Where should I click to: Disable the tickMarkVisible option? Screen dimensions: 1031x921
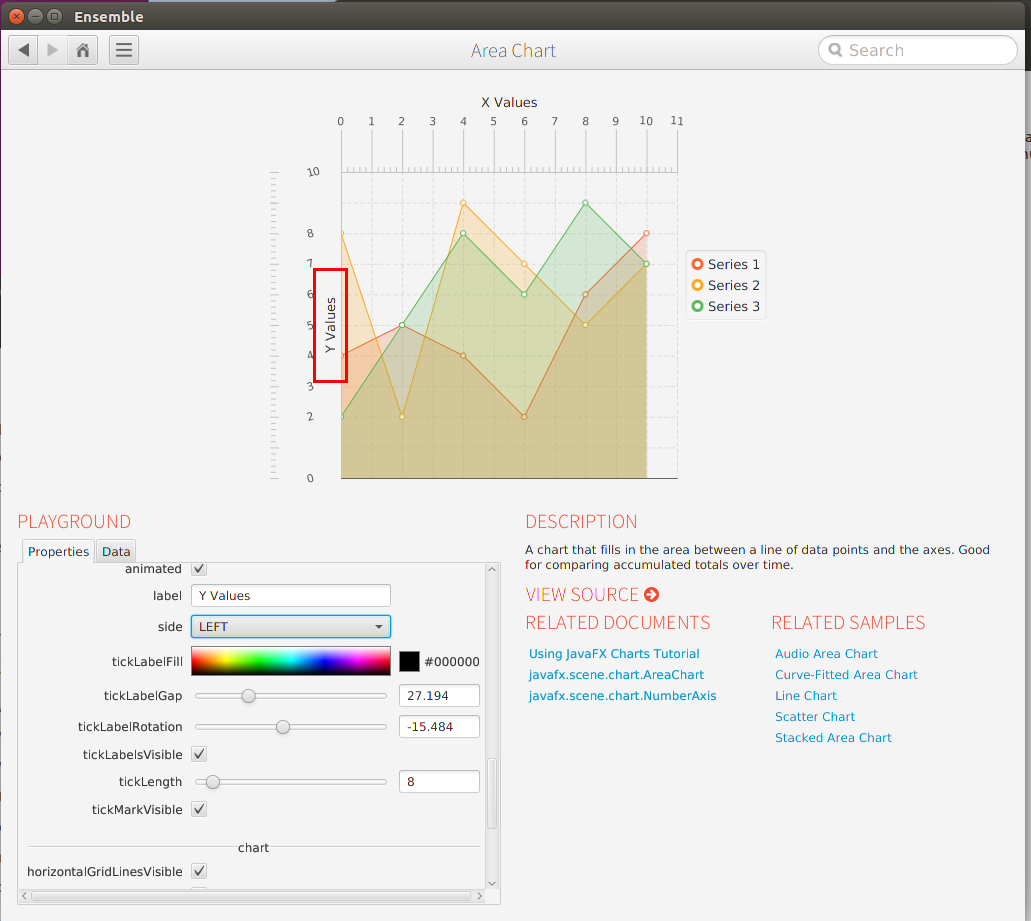coord(199,809)
